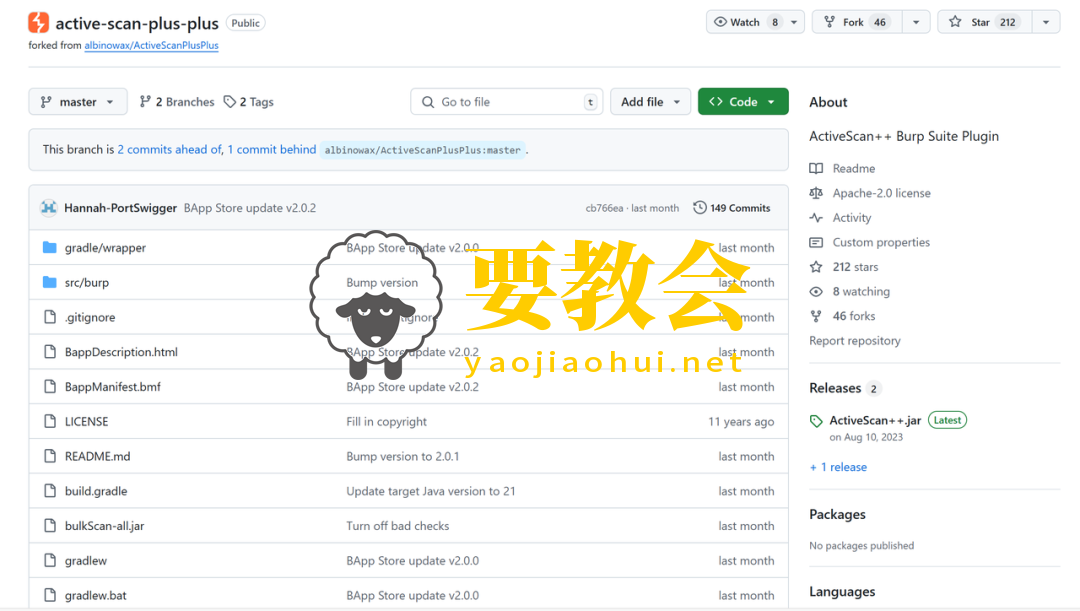Click the release tag icon beside ActiveScan++.jar
This screenshot has height=611, width=1080.
pyautogui.click(x=817, y=421)
